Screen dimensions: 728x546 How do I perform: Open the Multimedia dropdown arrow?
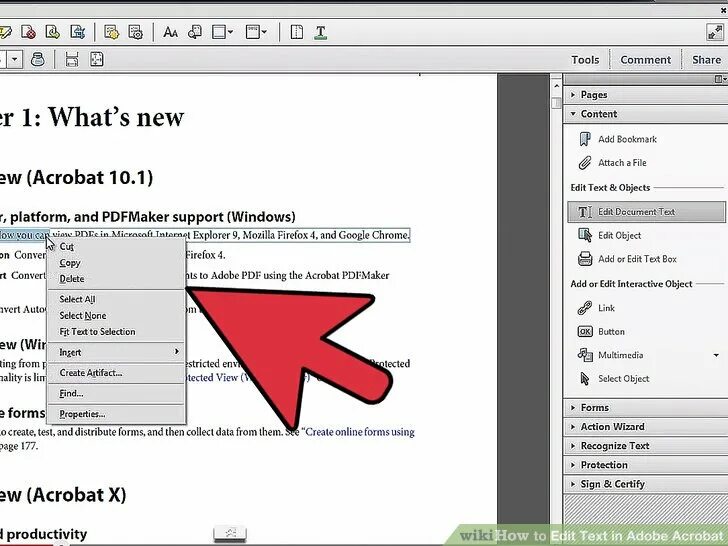pos(716,355)
